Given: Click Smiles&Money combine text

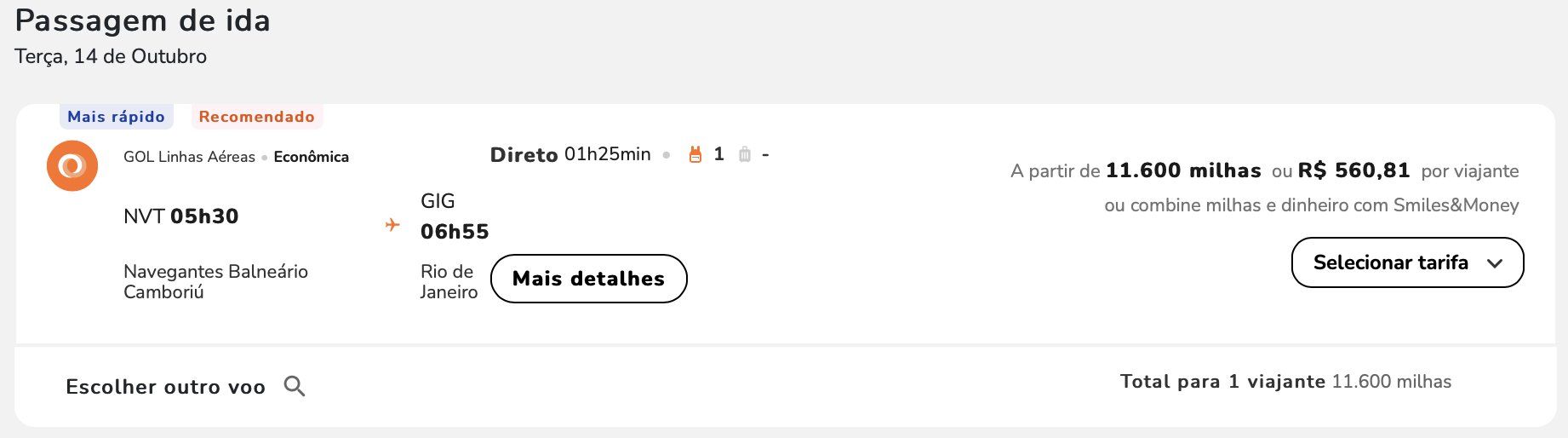Looking at the screenshot, I should pos(1312,205).
